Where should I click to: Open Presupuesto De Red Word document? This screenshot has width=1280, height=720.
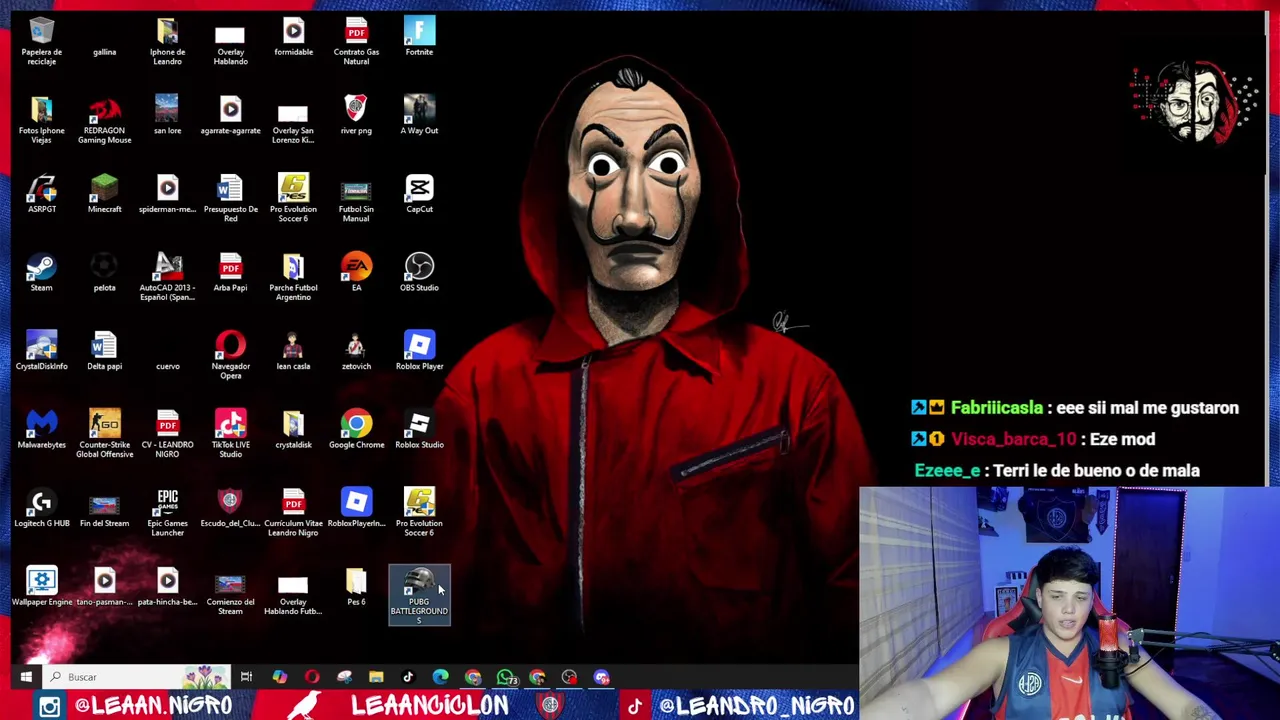(230, 199)
